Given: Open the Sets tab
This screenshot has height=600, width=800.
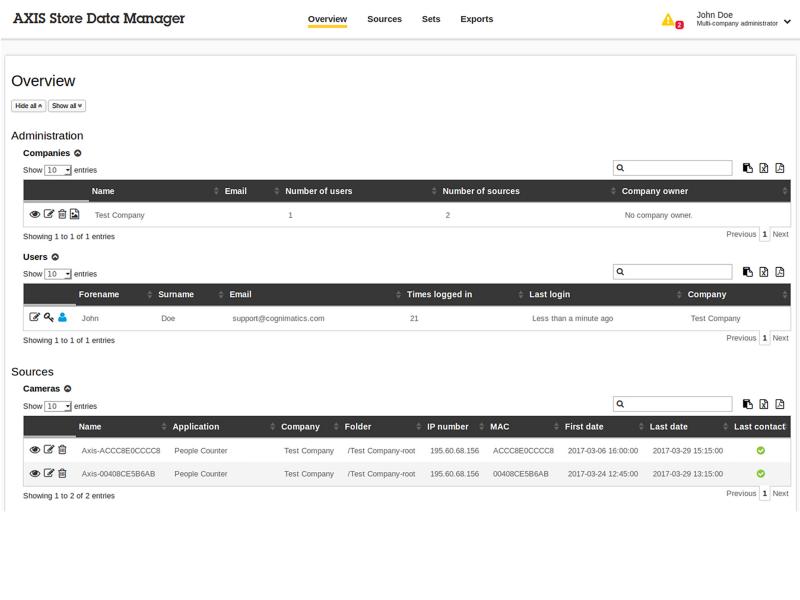Looking at the screenshot, I should (431, 19).
